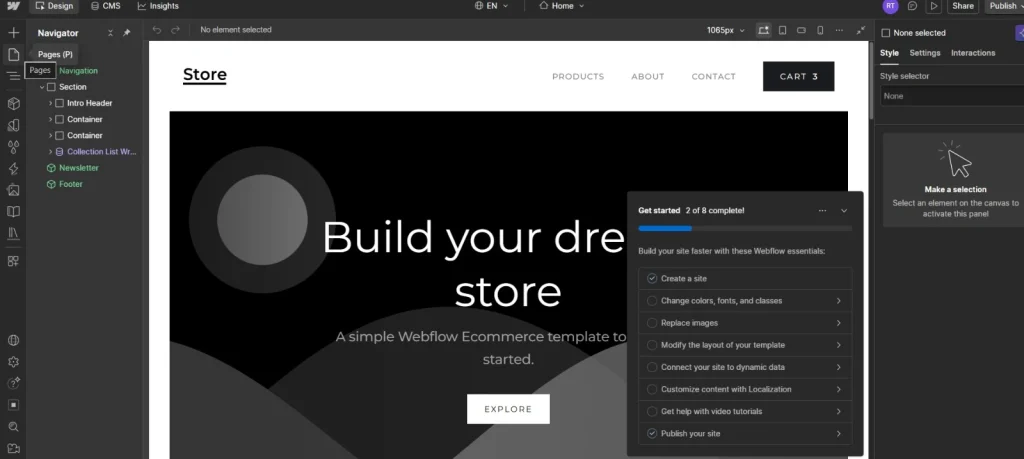Open the video camera icon in sidebar
The image size is (1024, 459).
pos(13,448)
